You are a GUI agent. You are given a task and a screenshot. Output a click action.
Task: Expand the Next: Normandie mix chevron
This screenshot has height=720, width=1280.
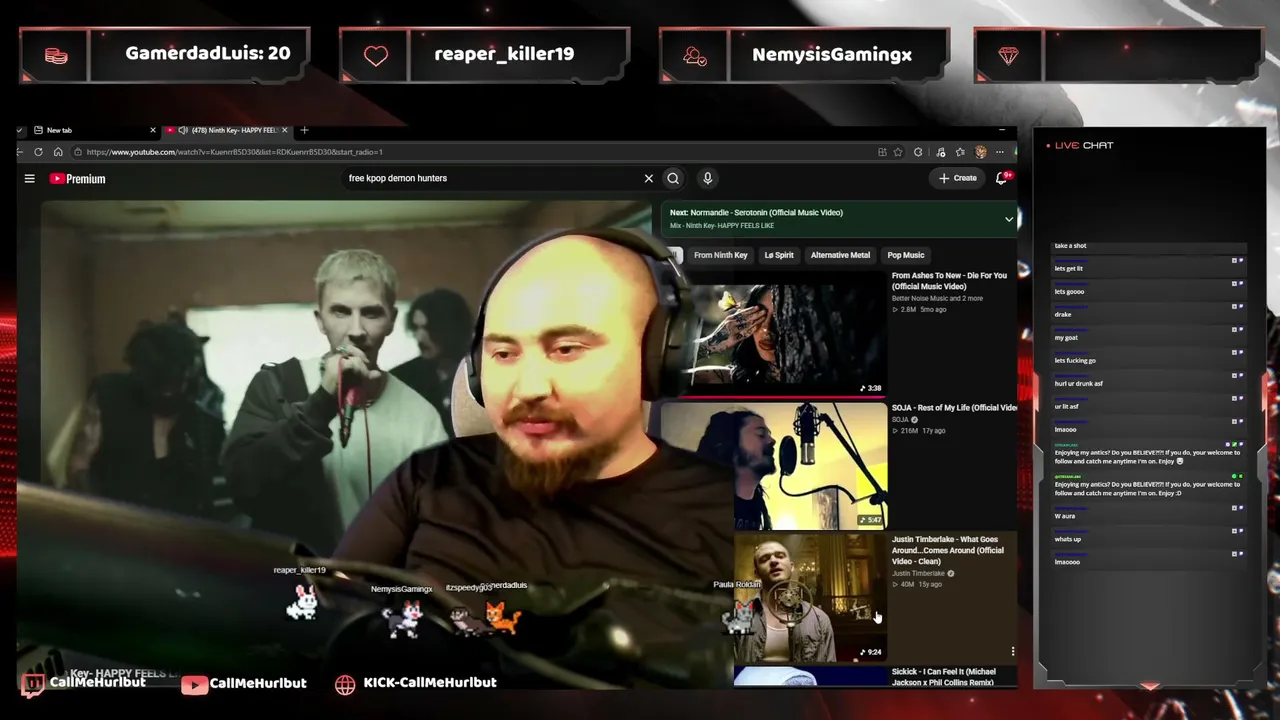[x=1009, y=219]
